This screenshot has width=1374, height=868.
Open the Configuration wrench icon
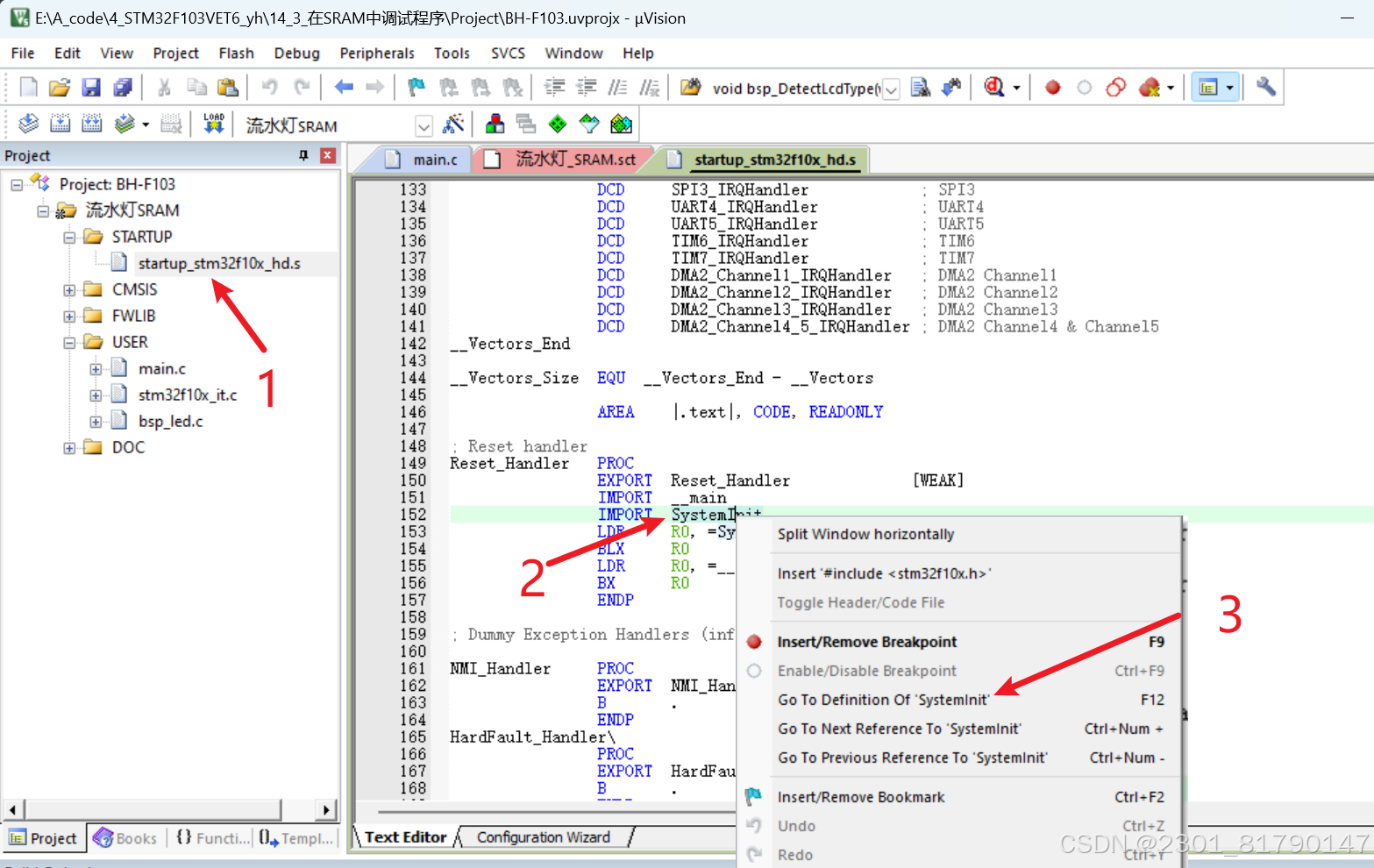(1264, 87)
